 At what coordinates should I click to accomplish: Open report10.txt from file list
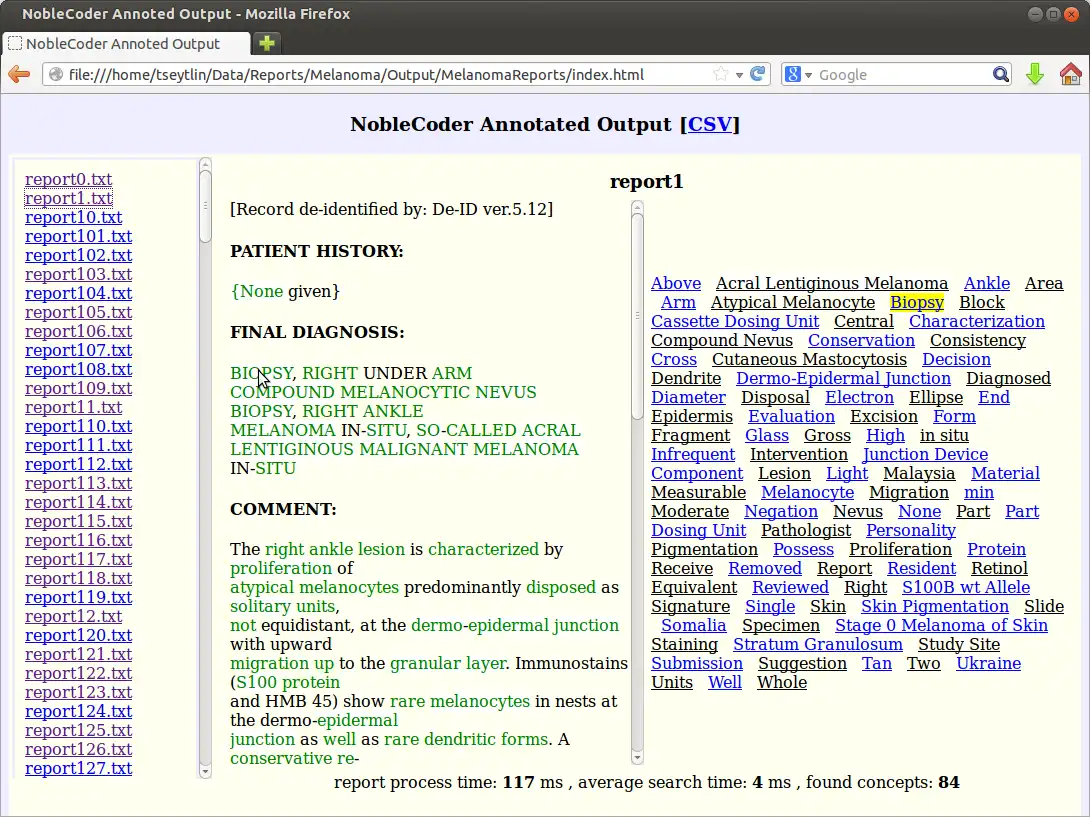pyautogui.click(x=74, y=218)
